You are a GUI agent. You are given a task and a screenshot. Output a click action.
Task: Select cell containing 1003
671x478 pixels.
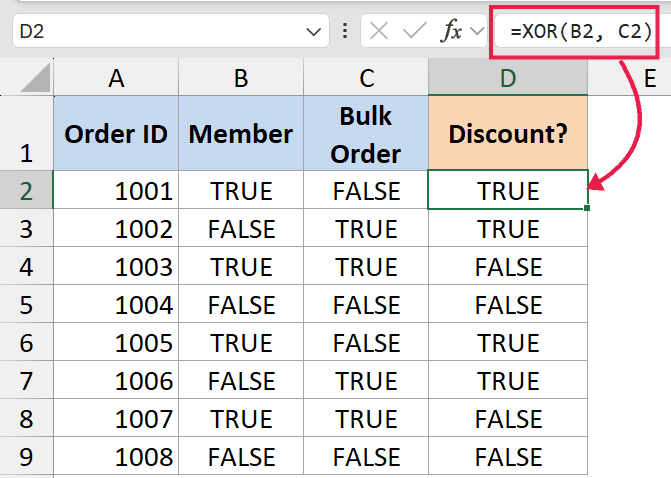[x=116, y=266]
